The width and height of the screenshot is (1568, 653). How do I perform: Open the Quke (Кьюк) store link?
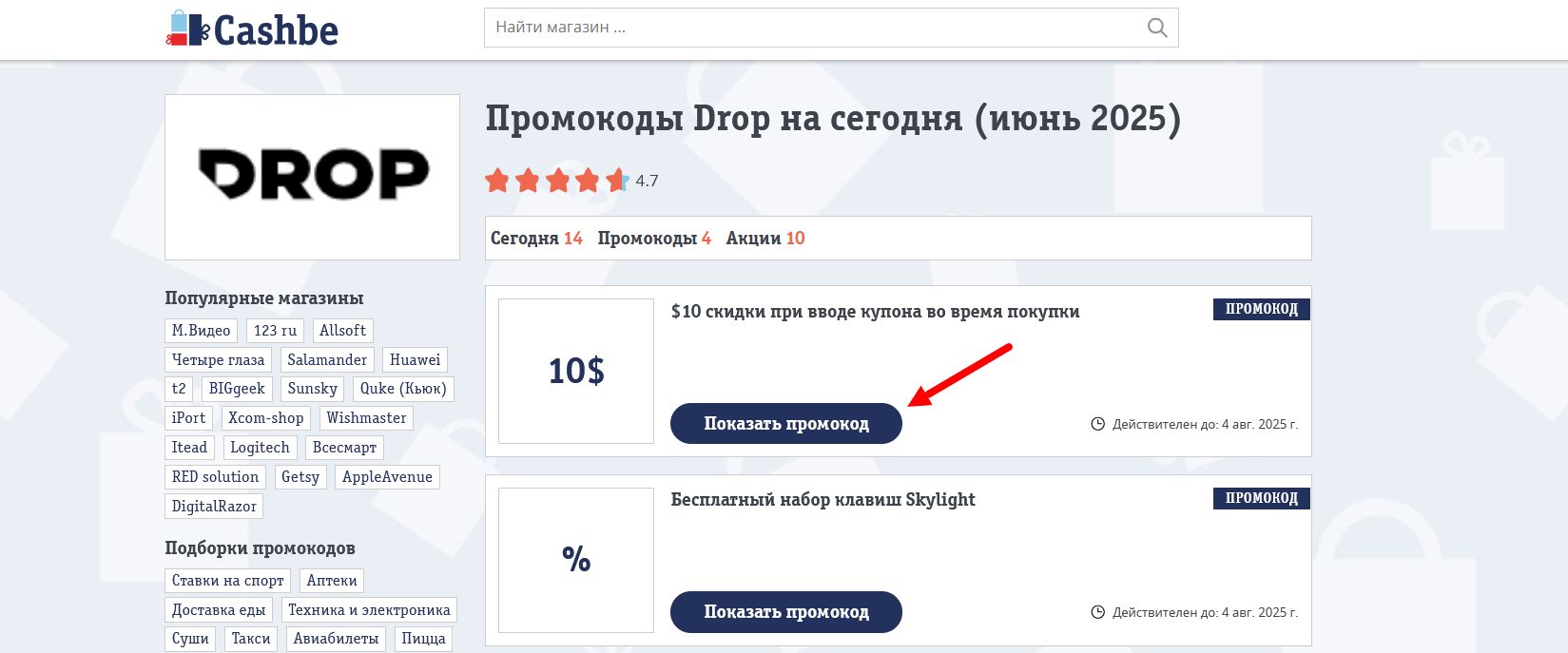(x=403, y=389)
